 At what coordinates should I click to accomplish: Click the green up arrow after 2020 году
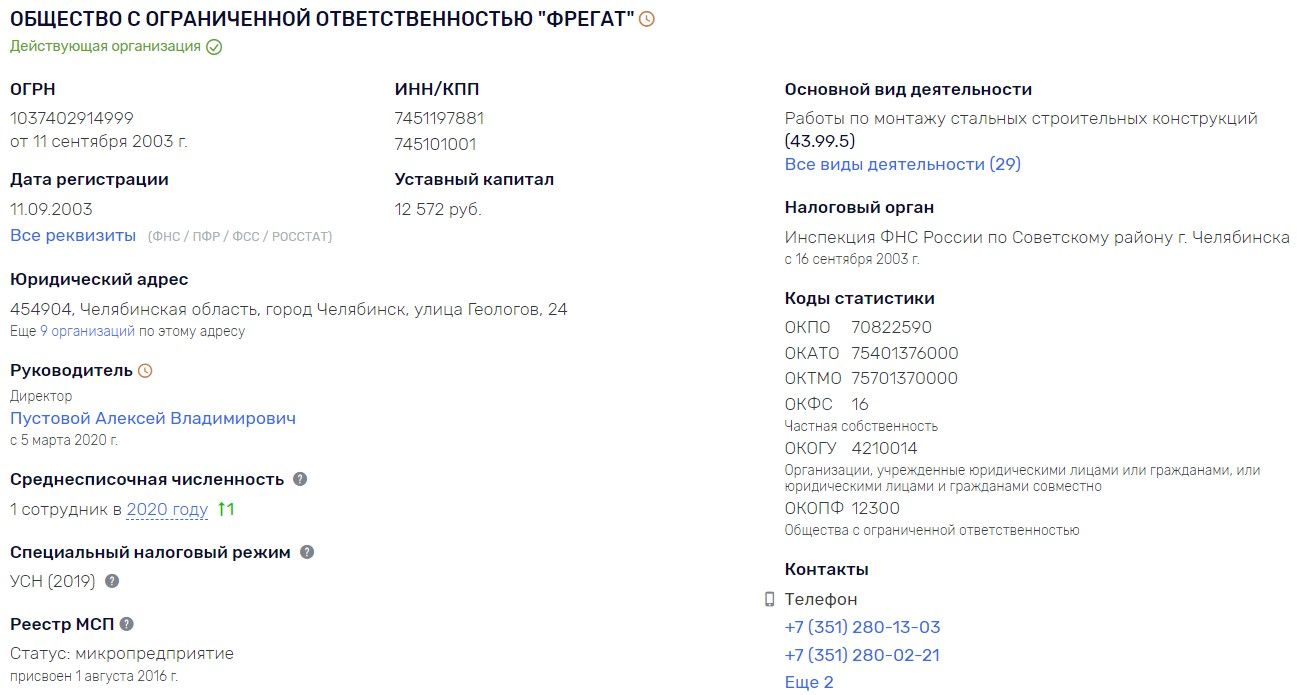(x=226, y=510)
